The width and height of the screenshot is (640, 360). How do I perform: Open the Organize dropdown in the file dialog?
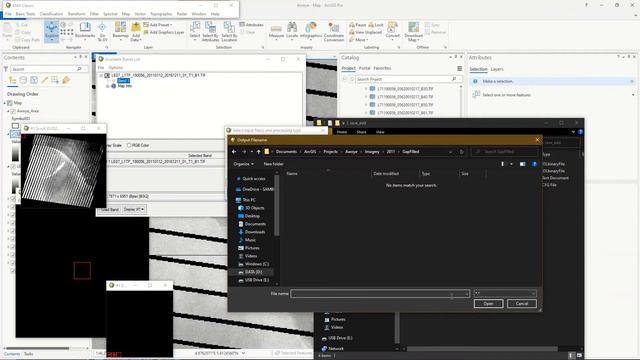[244, 164]
